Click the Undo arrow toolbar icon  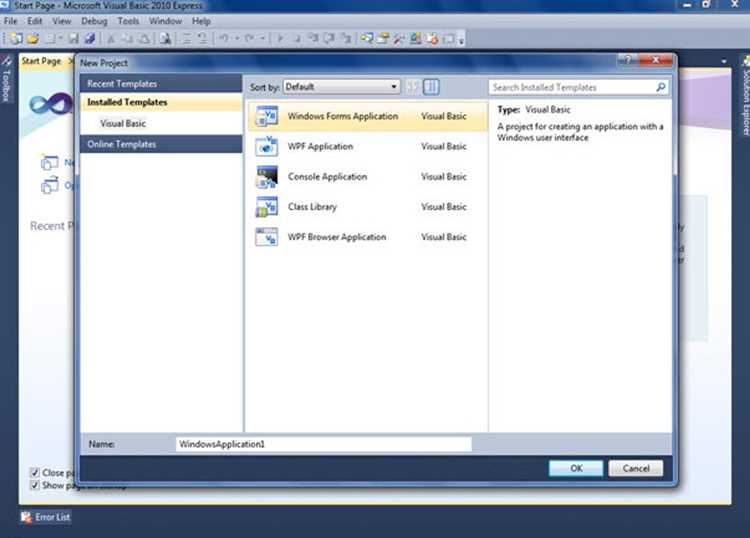(x=224, y=39)
